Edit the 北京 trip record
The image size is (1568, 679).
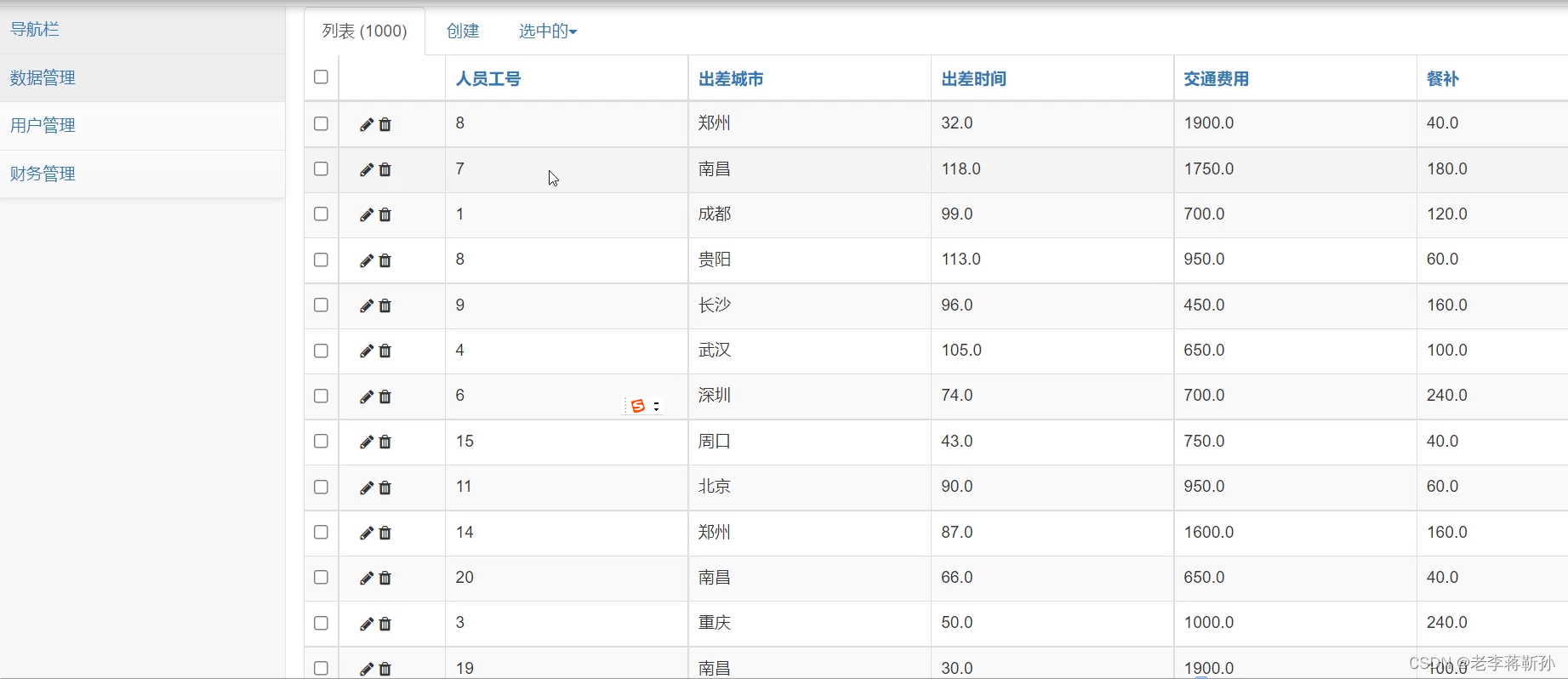(x=367, y=488)
